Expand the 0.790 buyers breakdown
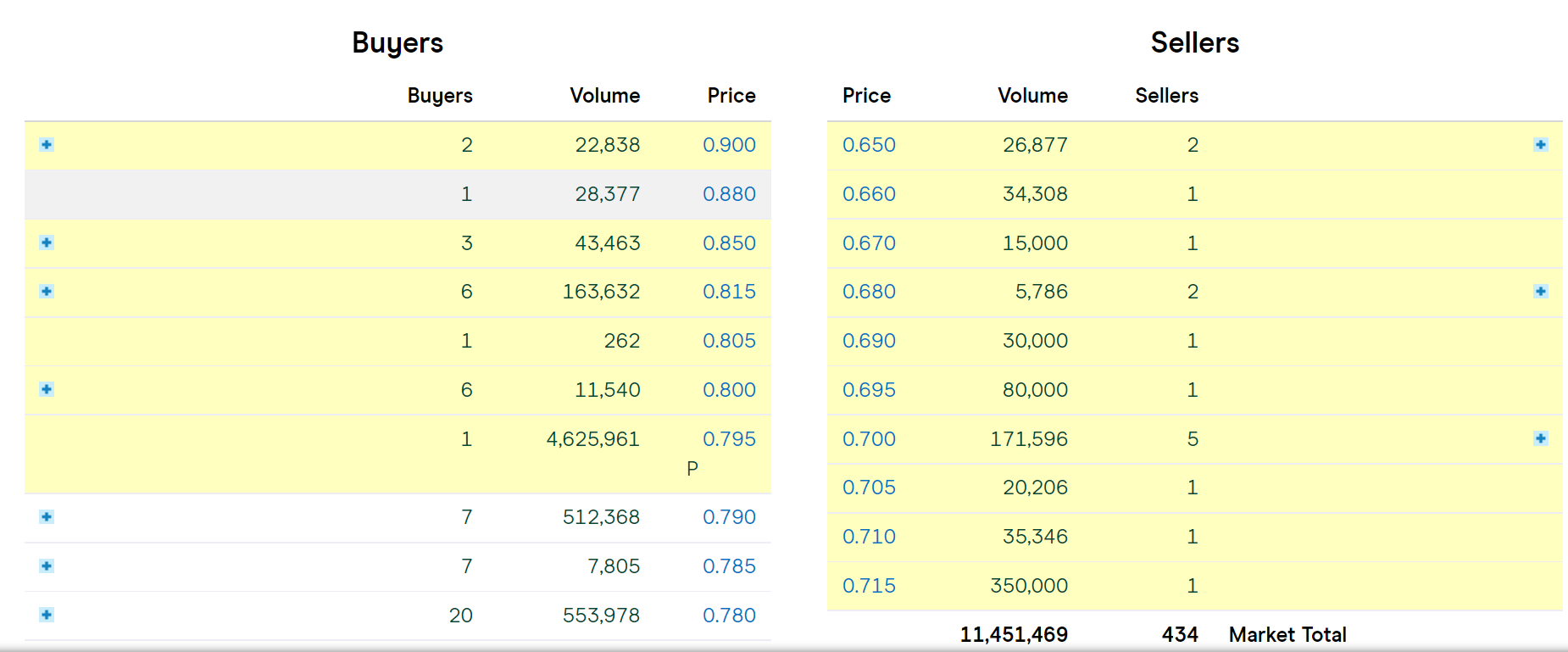The width and height of the screenshot is (1568, 652). click(47, 517)
